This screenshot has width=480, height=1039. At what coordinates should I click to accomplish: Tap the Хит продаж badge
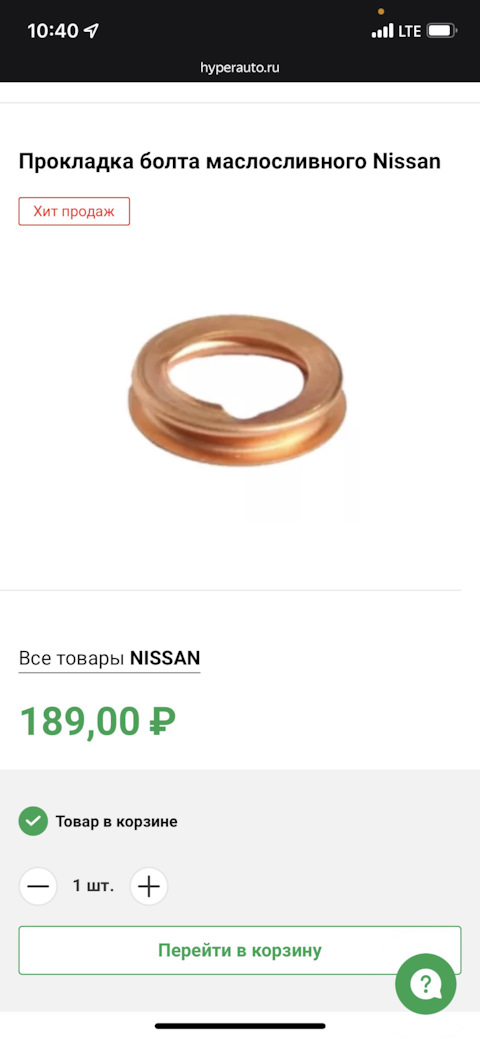[x=74, y=211]
